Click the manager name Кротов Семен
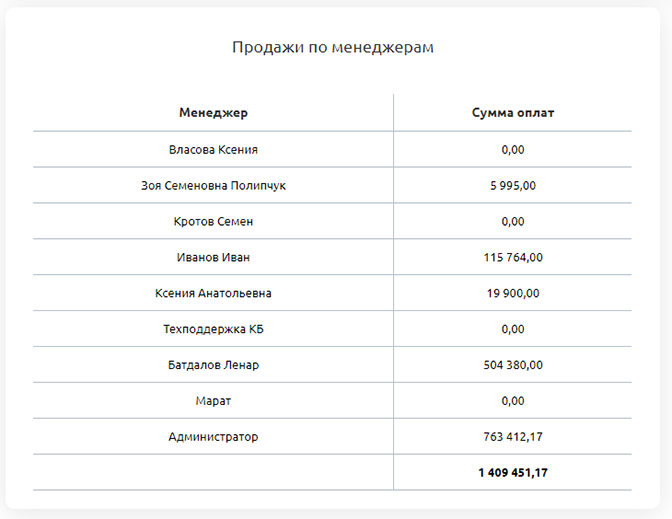The image size is (672, 519). coord(213,221)
